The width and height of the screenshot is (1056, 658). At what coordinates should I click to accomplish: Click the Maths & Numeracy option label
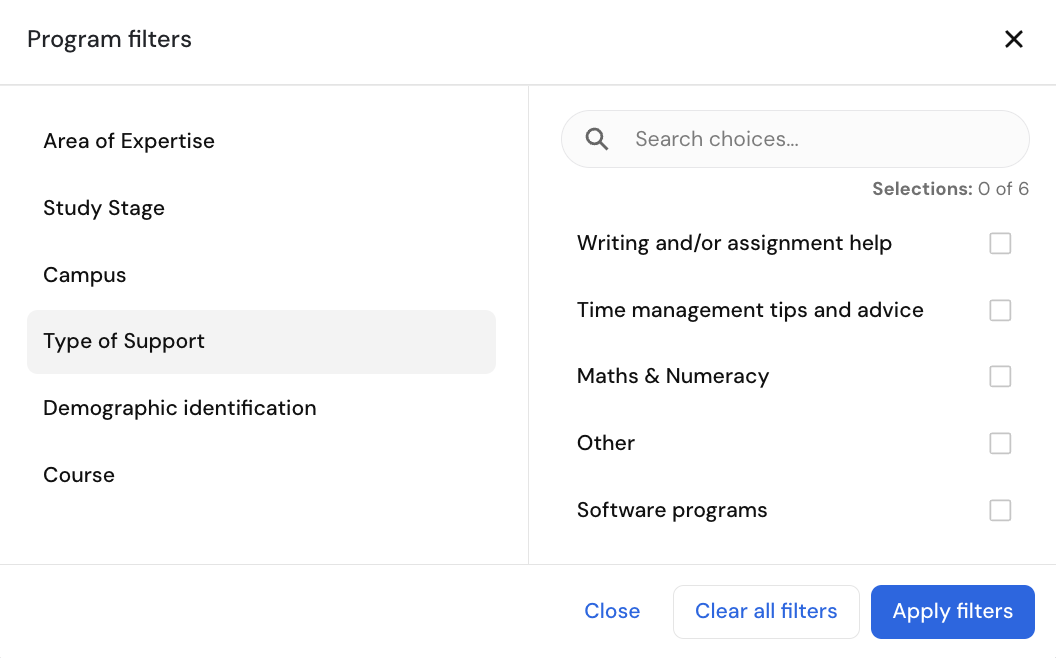coord(673,376)
